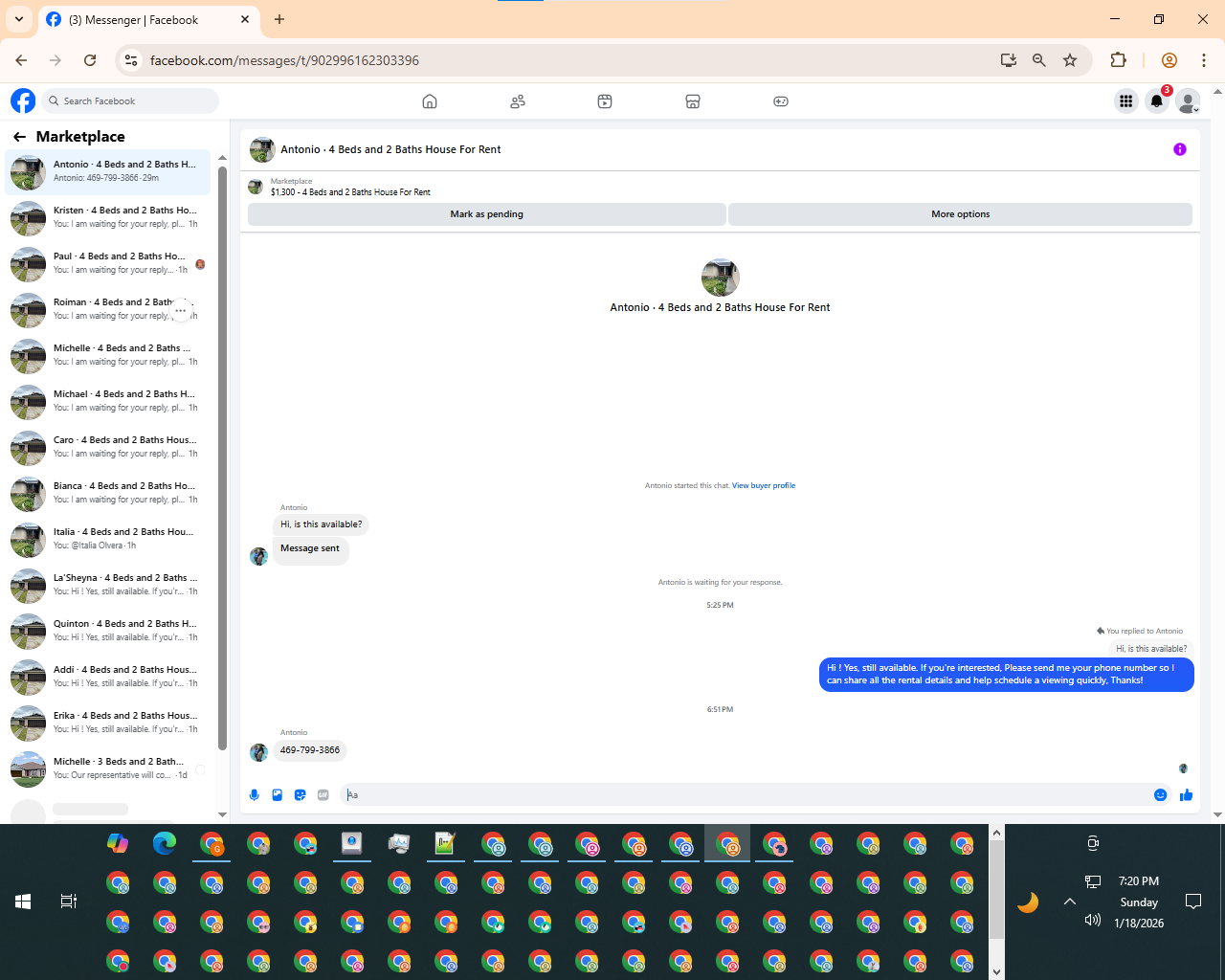
Task: Open the Video (Watch) icon in top navigation
Action: (x=605, y=101)
